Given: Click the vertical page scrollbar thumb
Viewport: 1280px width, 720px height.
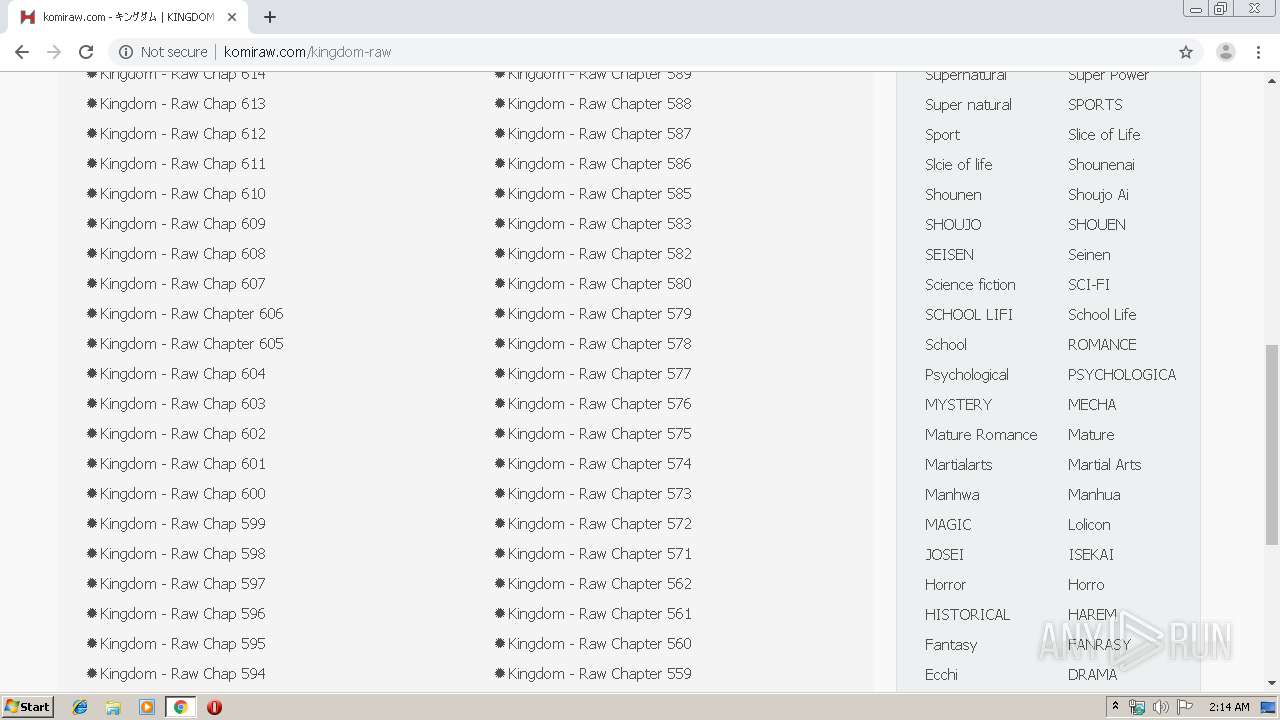Looking at the screenshot, I should coord(1272,444).
